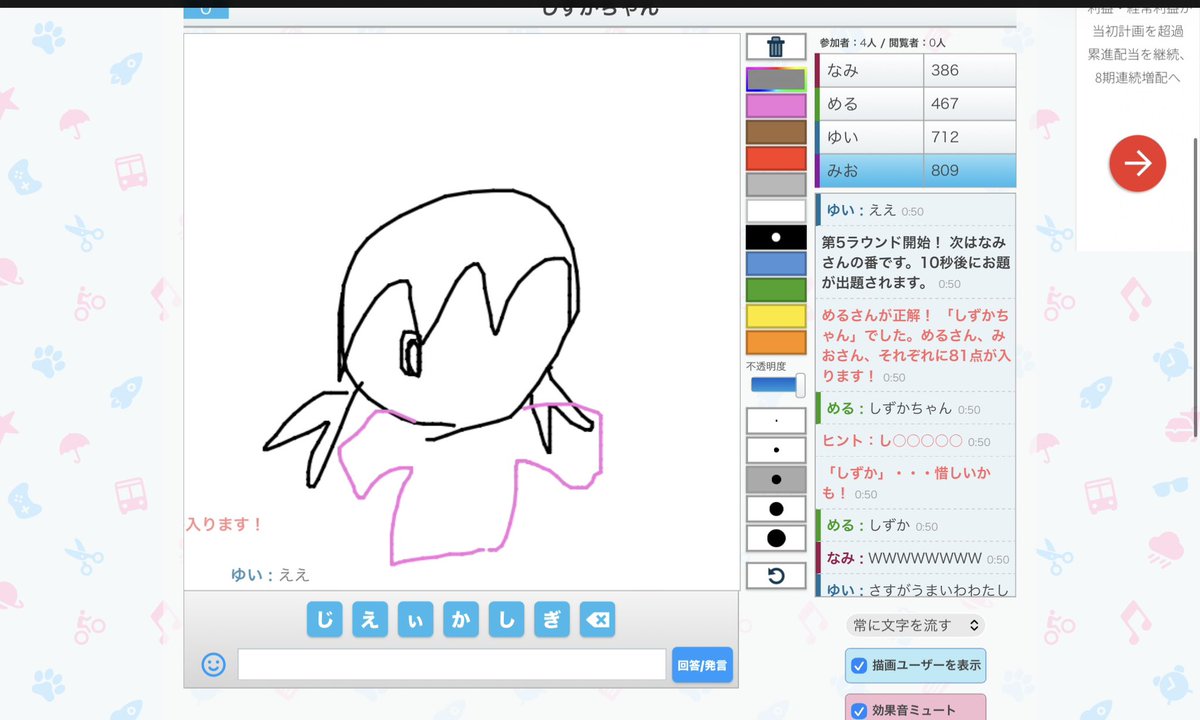1200x720 pixels.
Task: Toggle the 描画ユーザーを表示 checkbox
Action: click(x=858, y=666)
